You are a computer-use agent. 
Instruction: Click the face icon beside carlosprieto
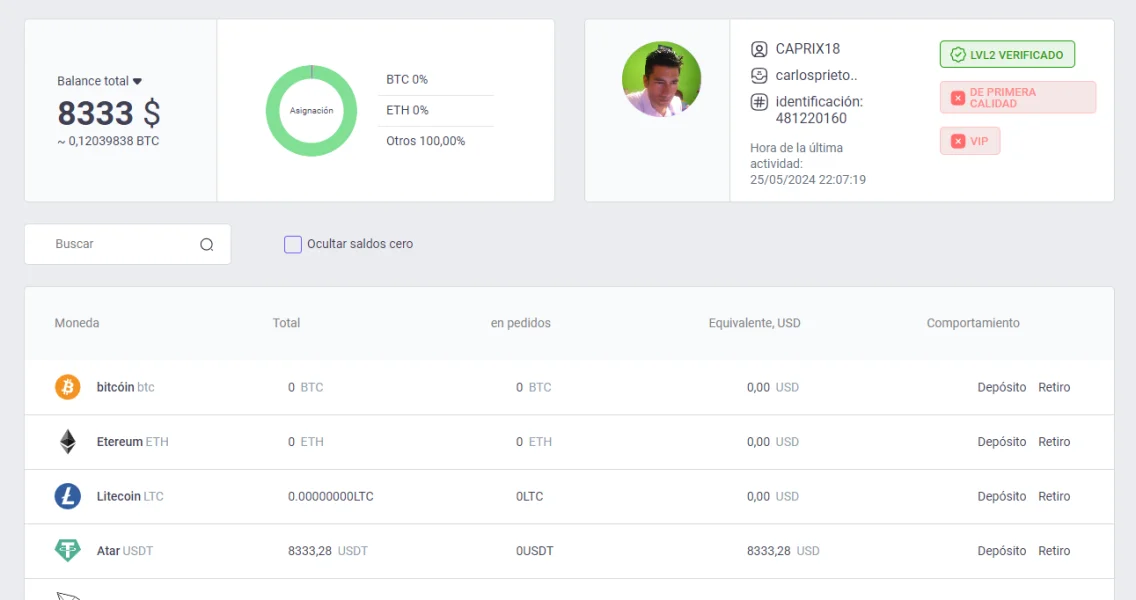point(759,75)
